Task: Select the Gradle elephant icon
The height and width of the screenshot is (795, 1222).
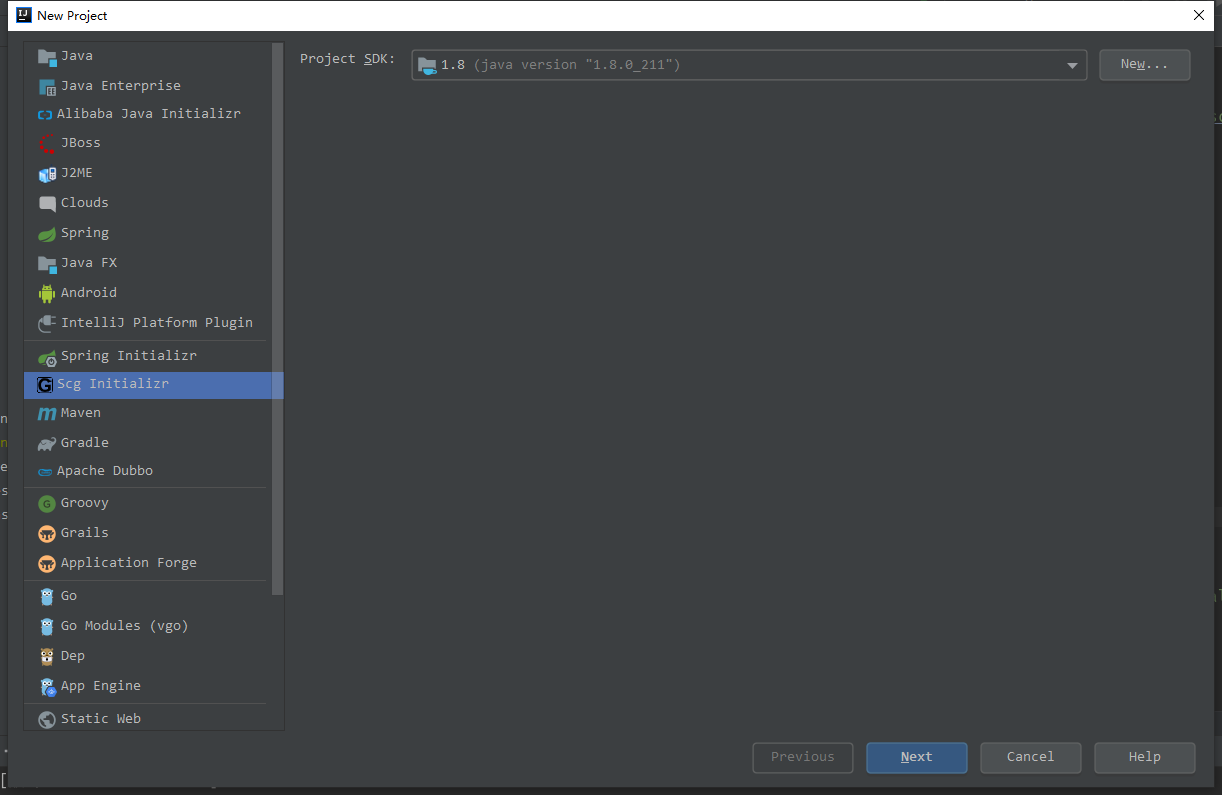Action: pyautogui.click(x=47, y=443)
